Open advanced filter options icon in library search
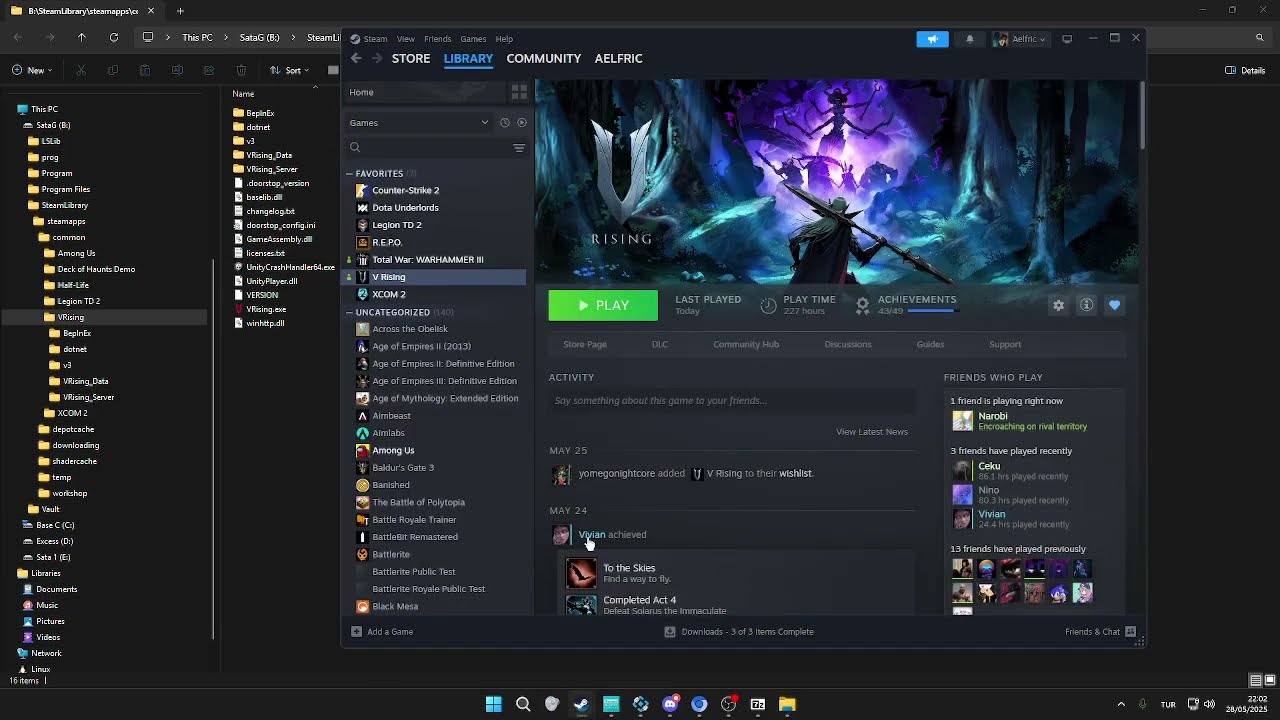Viewport: 1280px width, 720px height. point(519,148)
